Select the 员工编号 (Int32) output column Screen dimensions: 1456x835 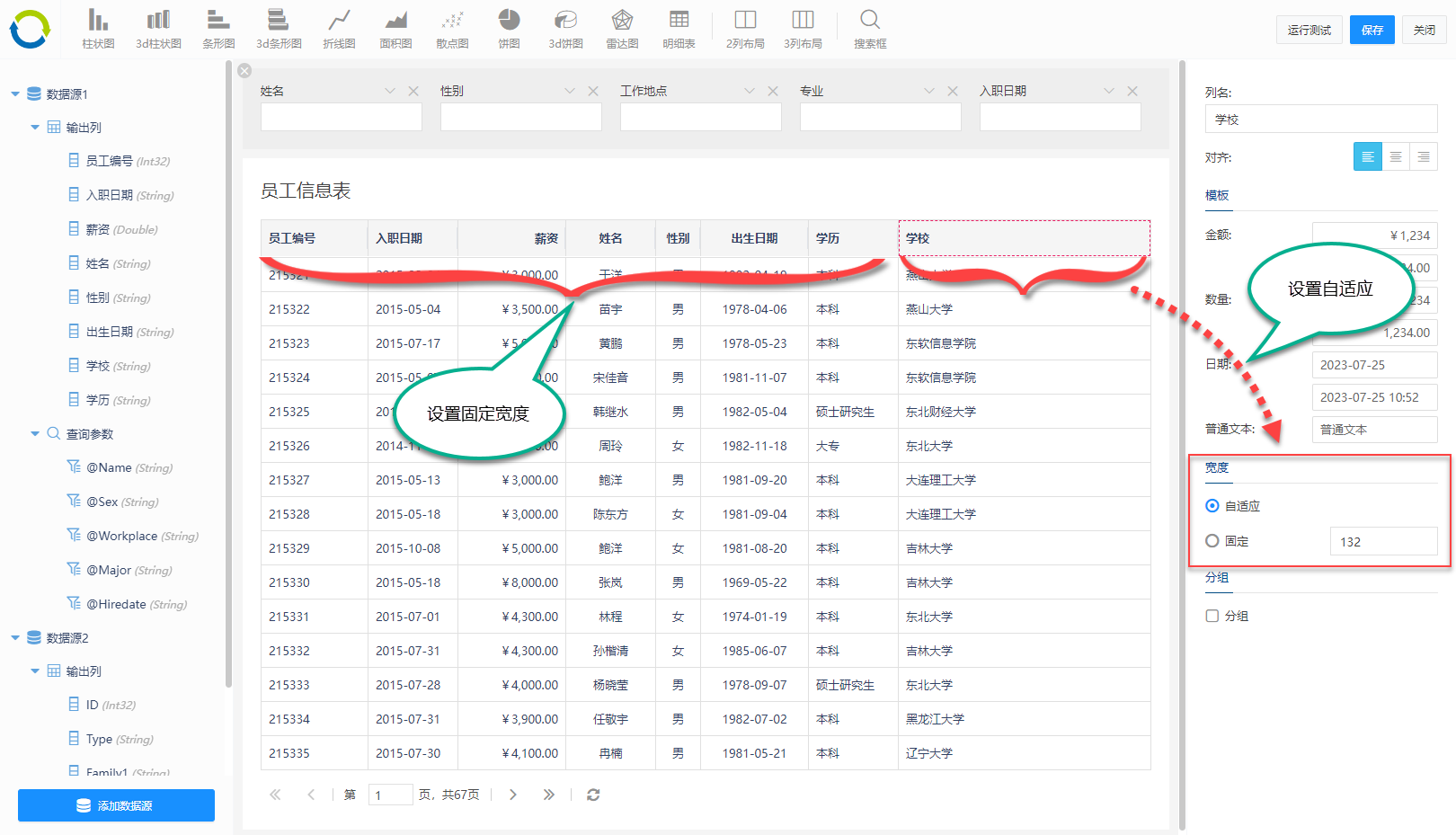tap(119, 161)
